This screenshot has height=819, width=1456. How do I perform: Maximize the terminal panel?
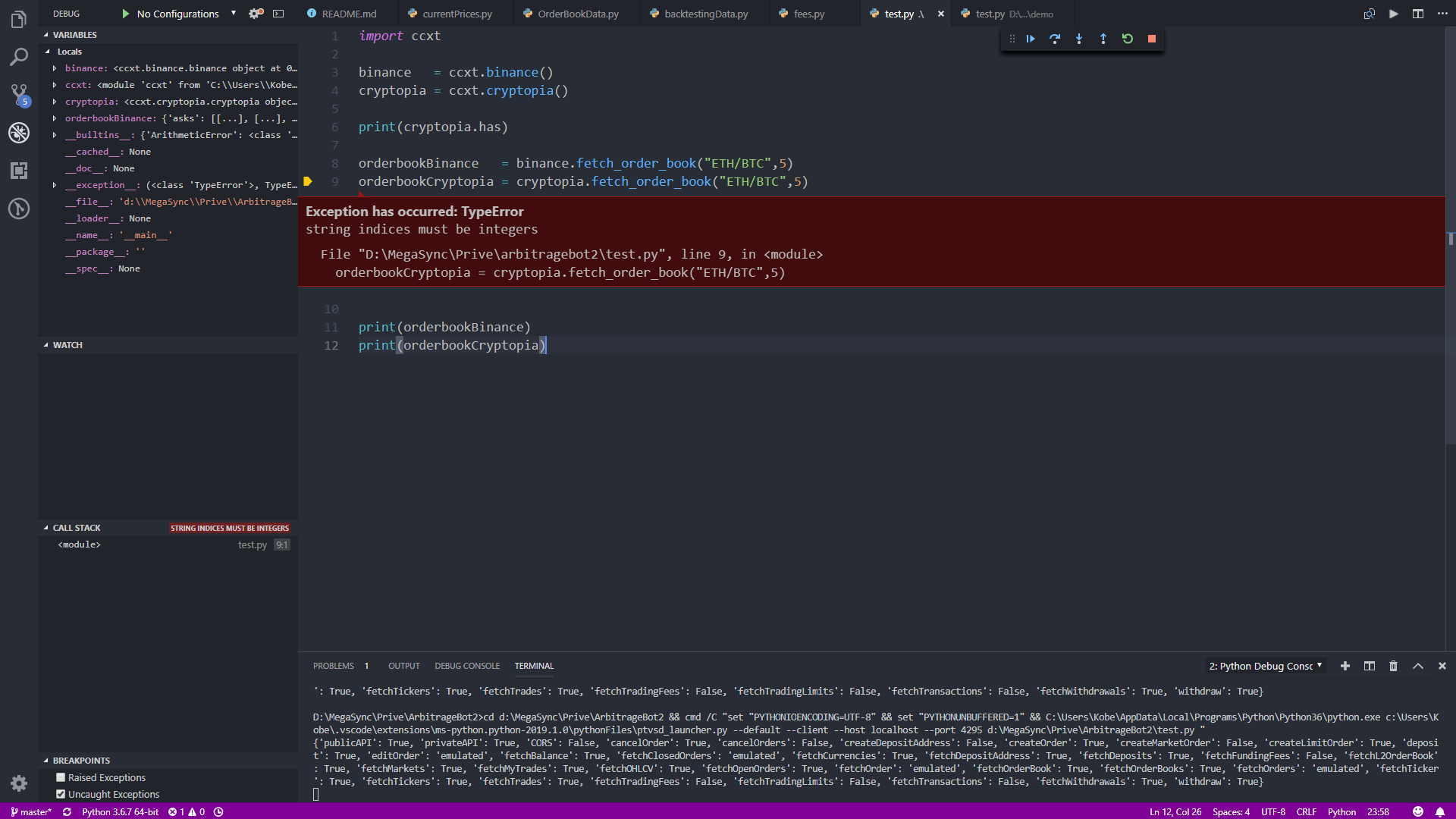pyautogui.click(x=1417, y=666)
